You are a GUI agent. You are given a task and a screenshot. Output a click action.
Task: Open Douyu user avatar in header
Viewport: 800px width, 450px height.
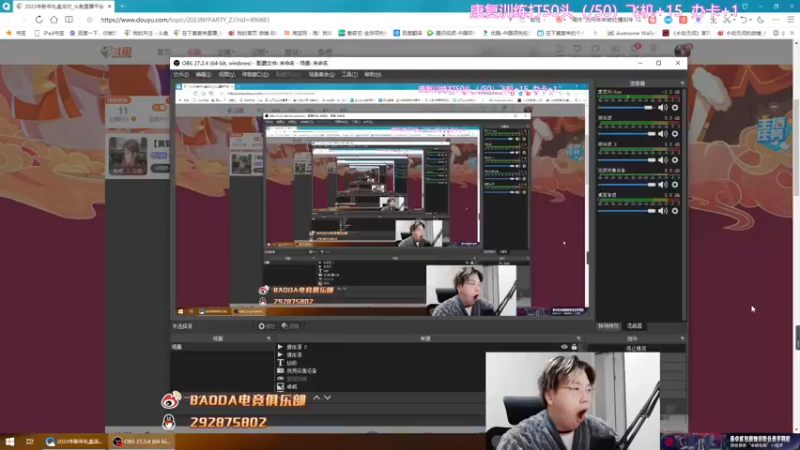click(683, 50)
